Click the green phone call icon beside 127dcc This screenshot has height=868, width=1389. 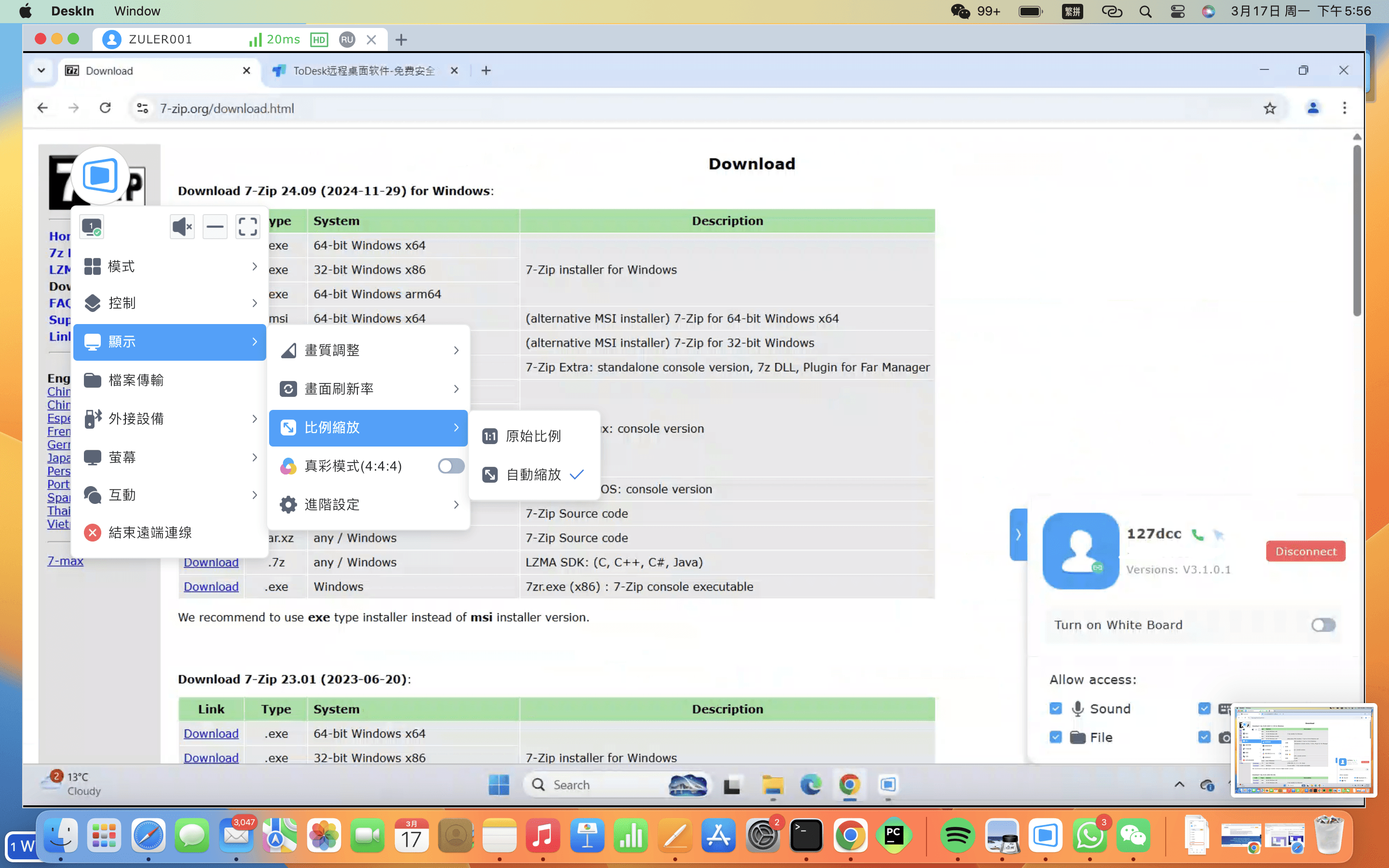coord(1198,534)
